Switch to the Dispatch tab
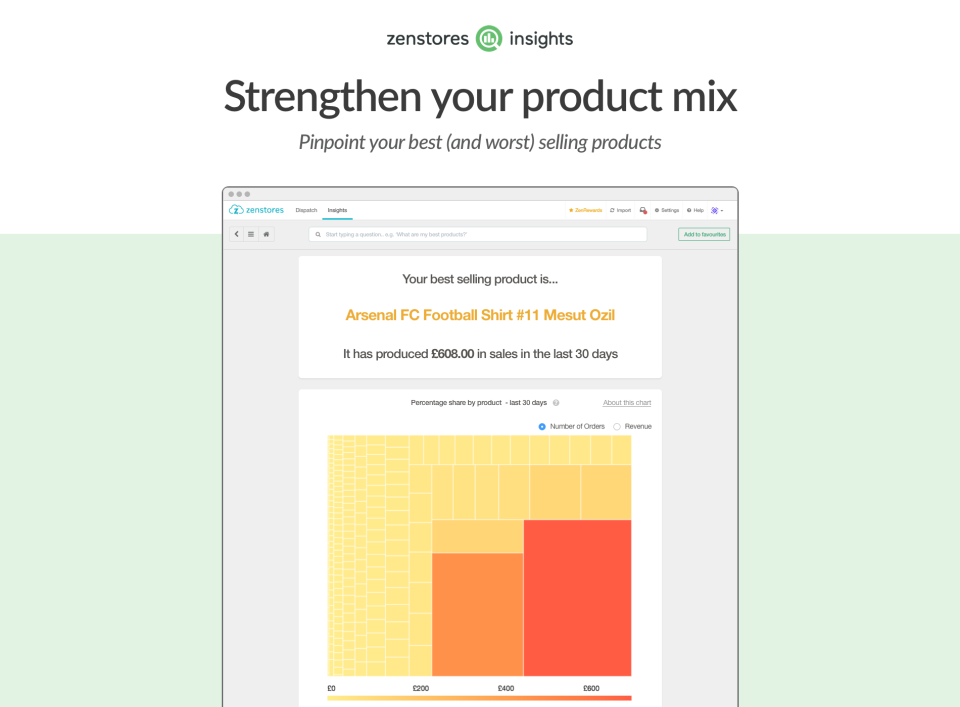The height and width of the screenshot is (707, 960). click(x=306, y=210)
